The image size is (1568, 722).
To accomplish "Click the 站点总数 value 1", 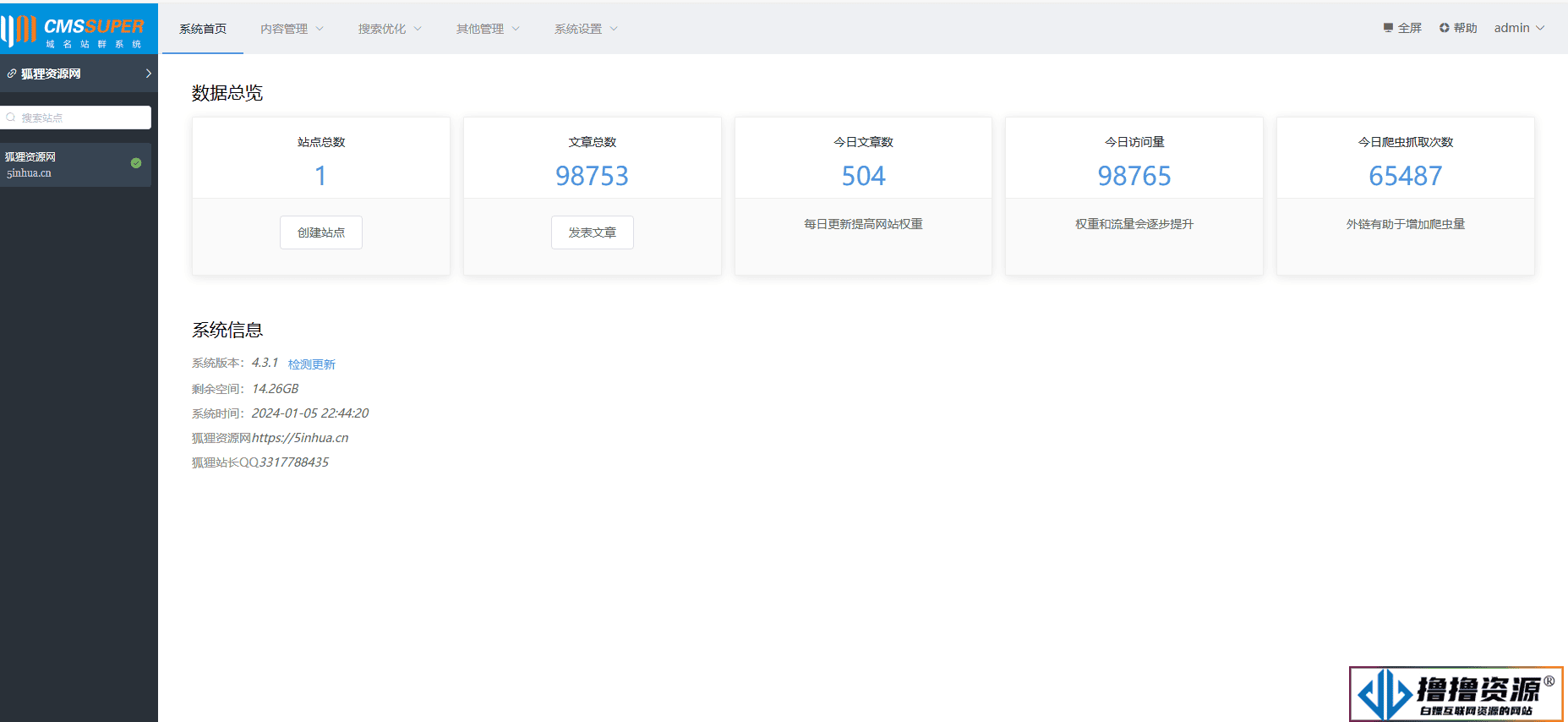I will pos(321,176).
